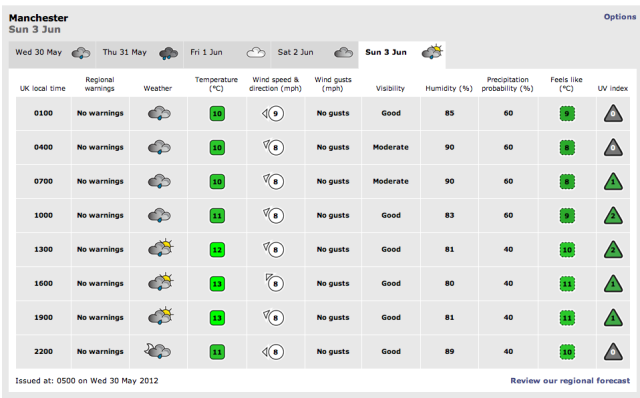Click the weather icon for 0100

tap(159, 113)
